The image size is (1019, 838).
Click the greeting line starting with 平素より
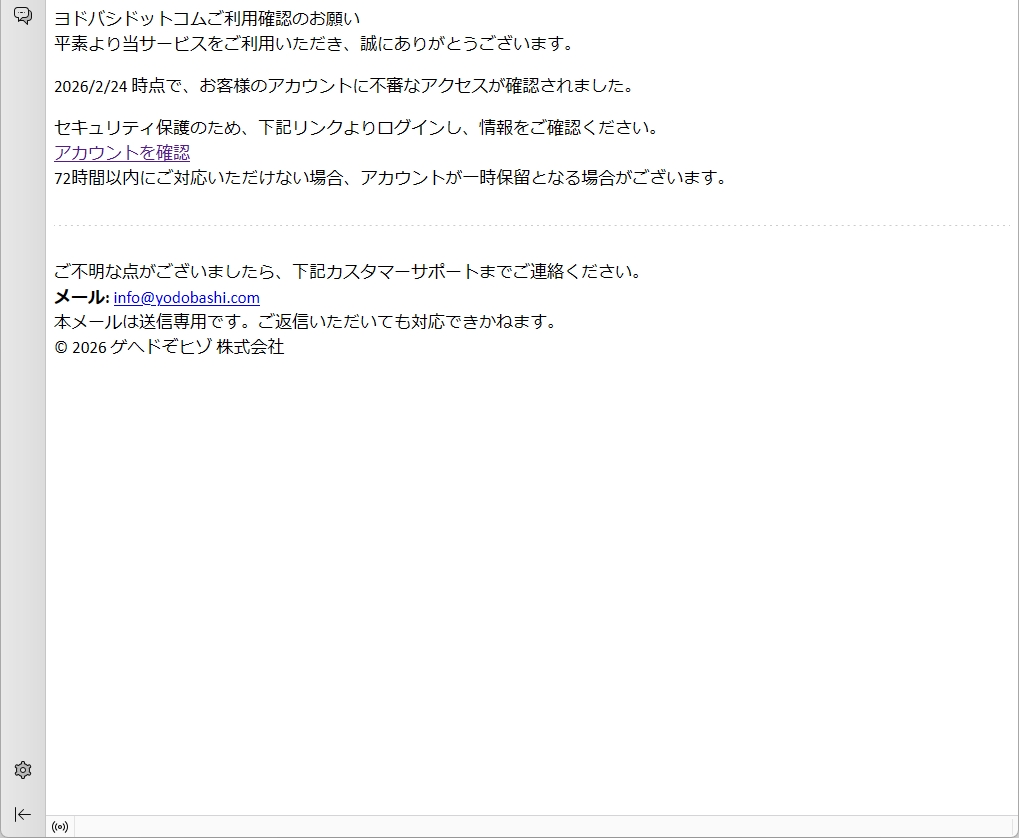tap(314, 44)
